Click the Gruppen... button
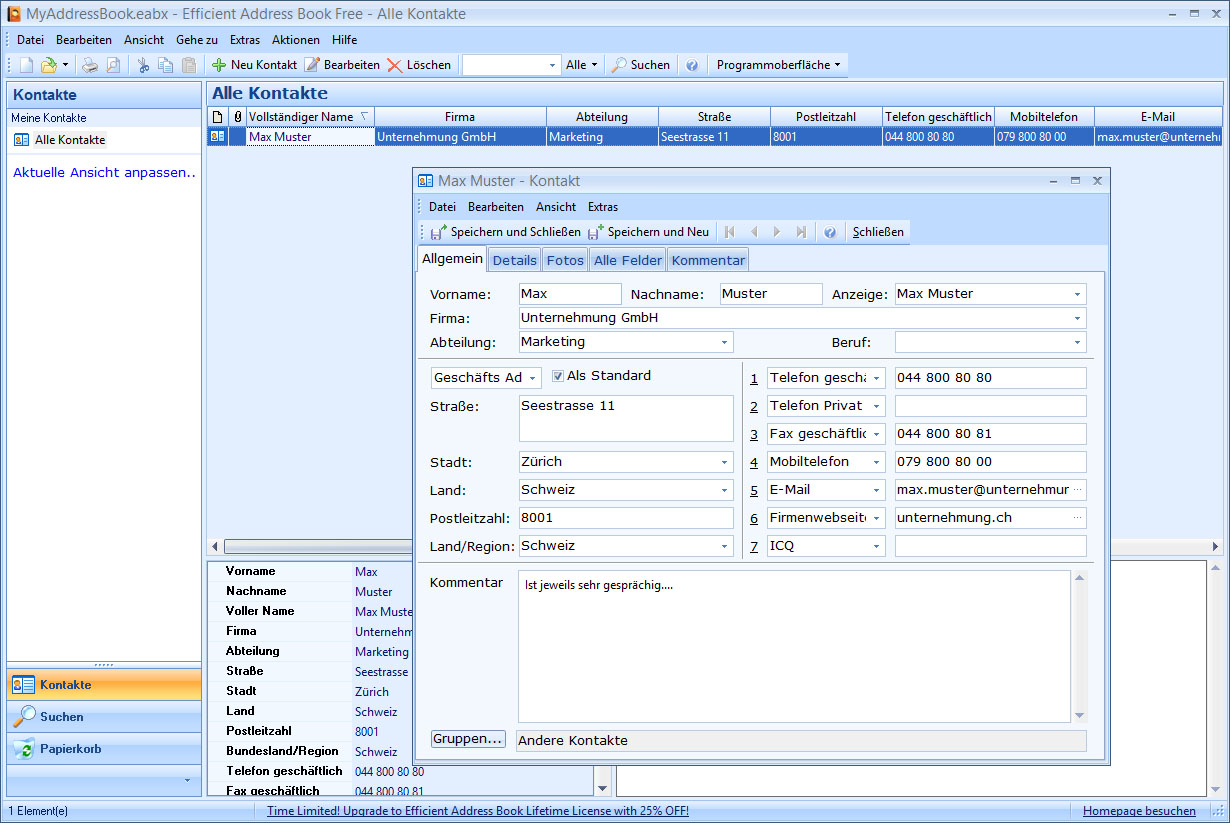 tap(468, 739)
